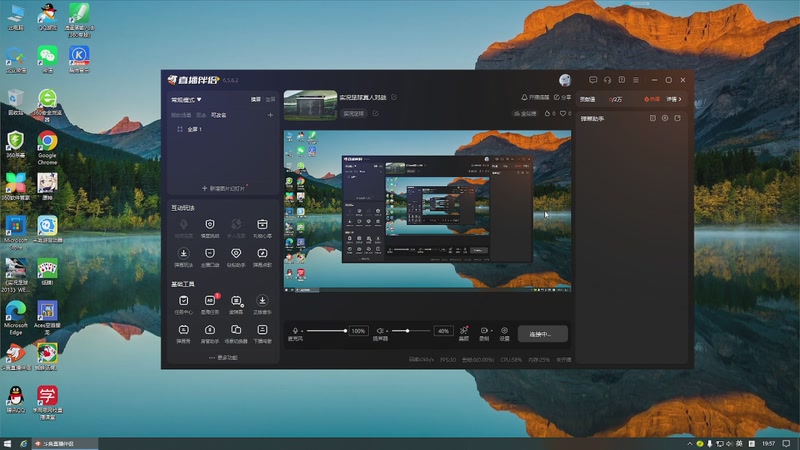Click the stream cover thumbnail

click(310, 105)
